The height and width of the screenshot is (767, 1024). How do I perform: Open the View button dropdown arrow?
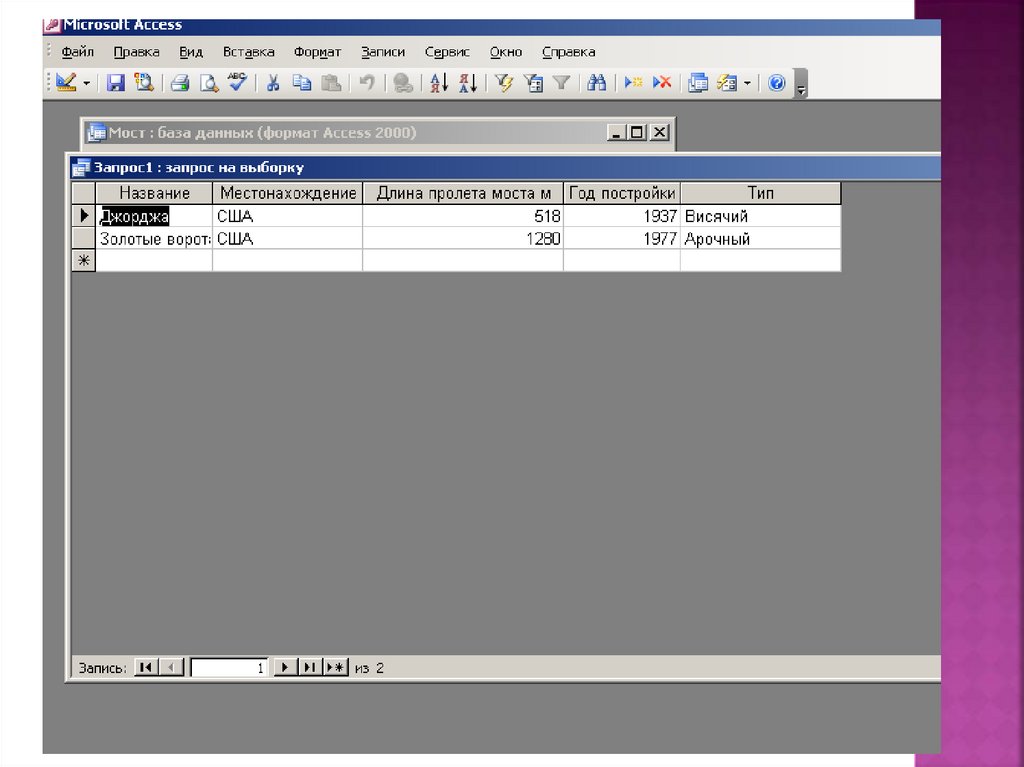87,83
